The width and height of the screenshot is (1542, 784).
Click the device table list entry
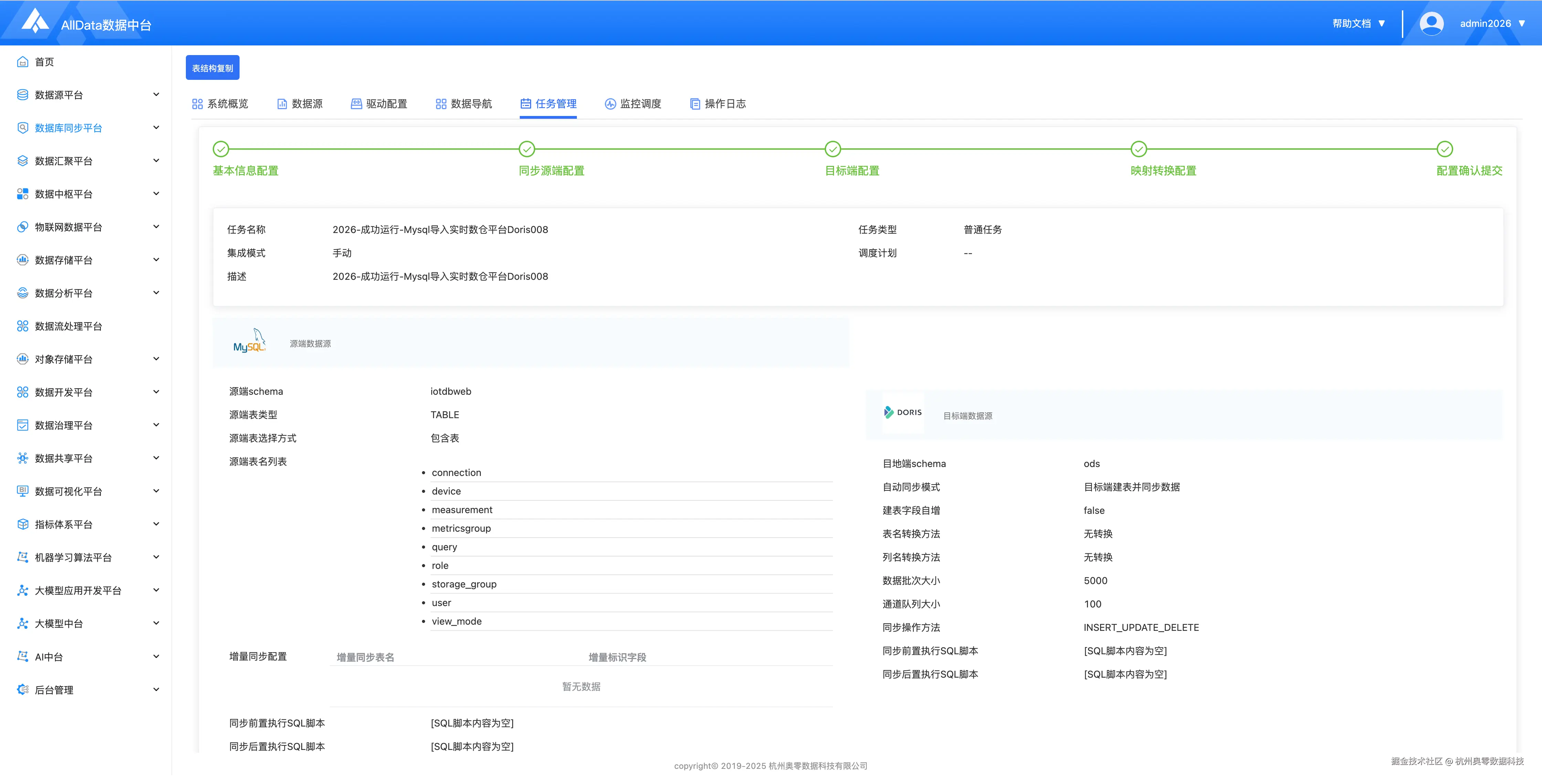coord(446,491)
